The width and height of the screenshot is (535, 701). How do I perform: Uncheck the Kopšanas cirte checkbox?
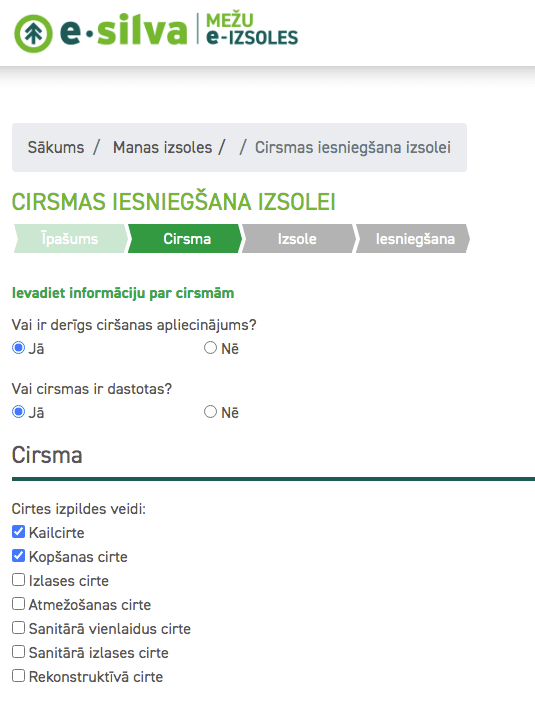point(18,556)
